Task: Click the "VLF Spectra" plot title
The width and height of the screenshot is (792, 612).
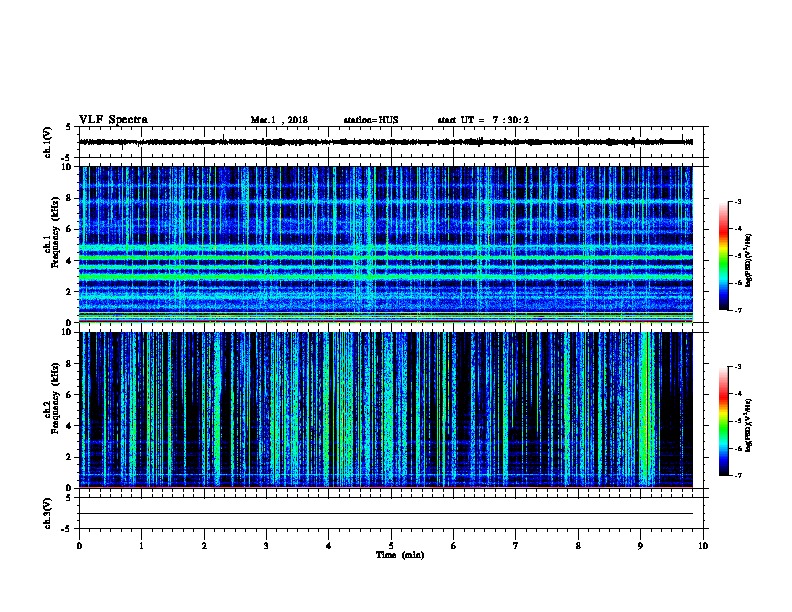Action: coord(113,120)
